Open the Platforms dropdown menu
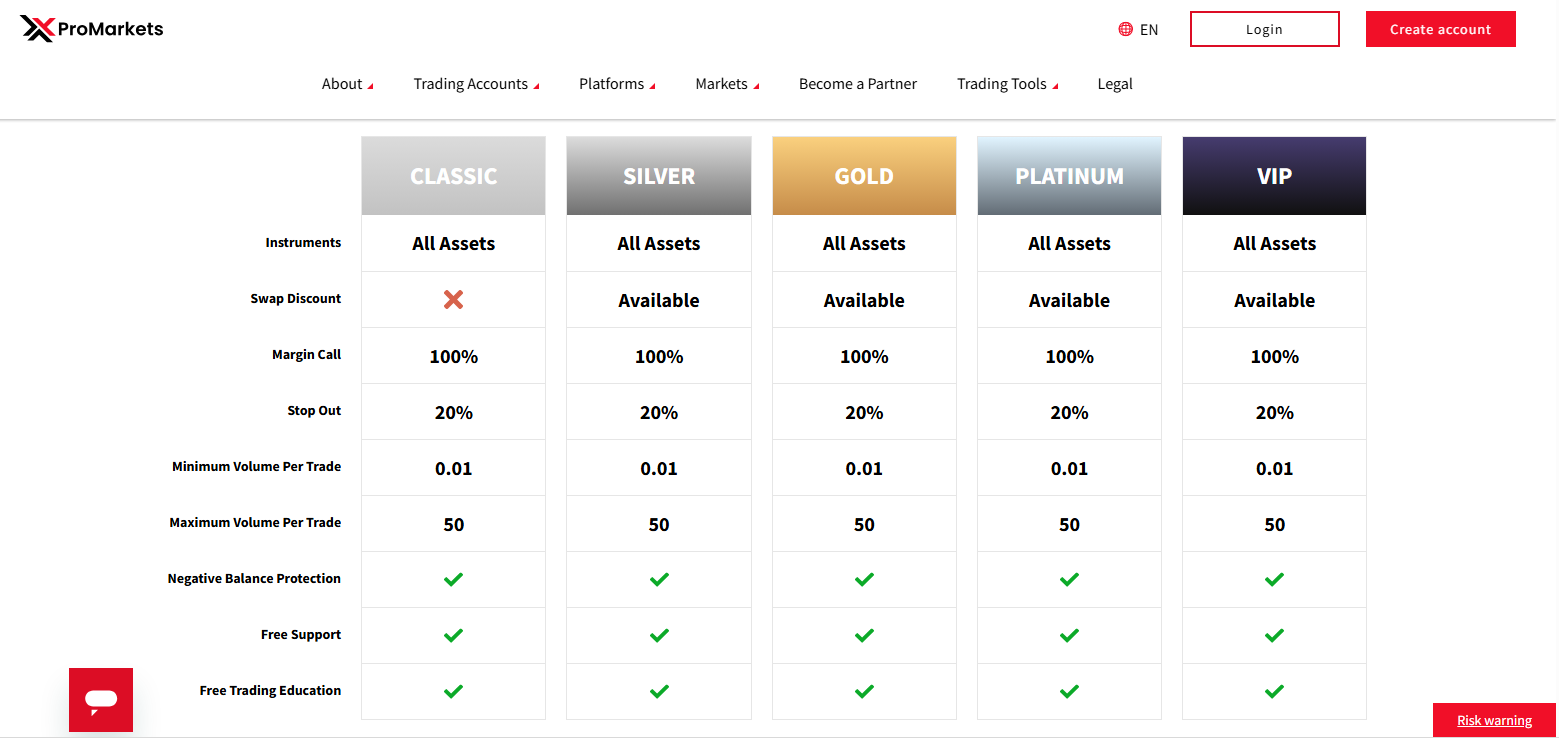Screen dimensions: 1559x738 (617, 84)
